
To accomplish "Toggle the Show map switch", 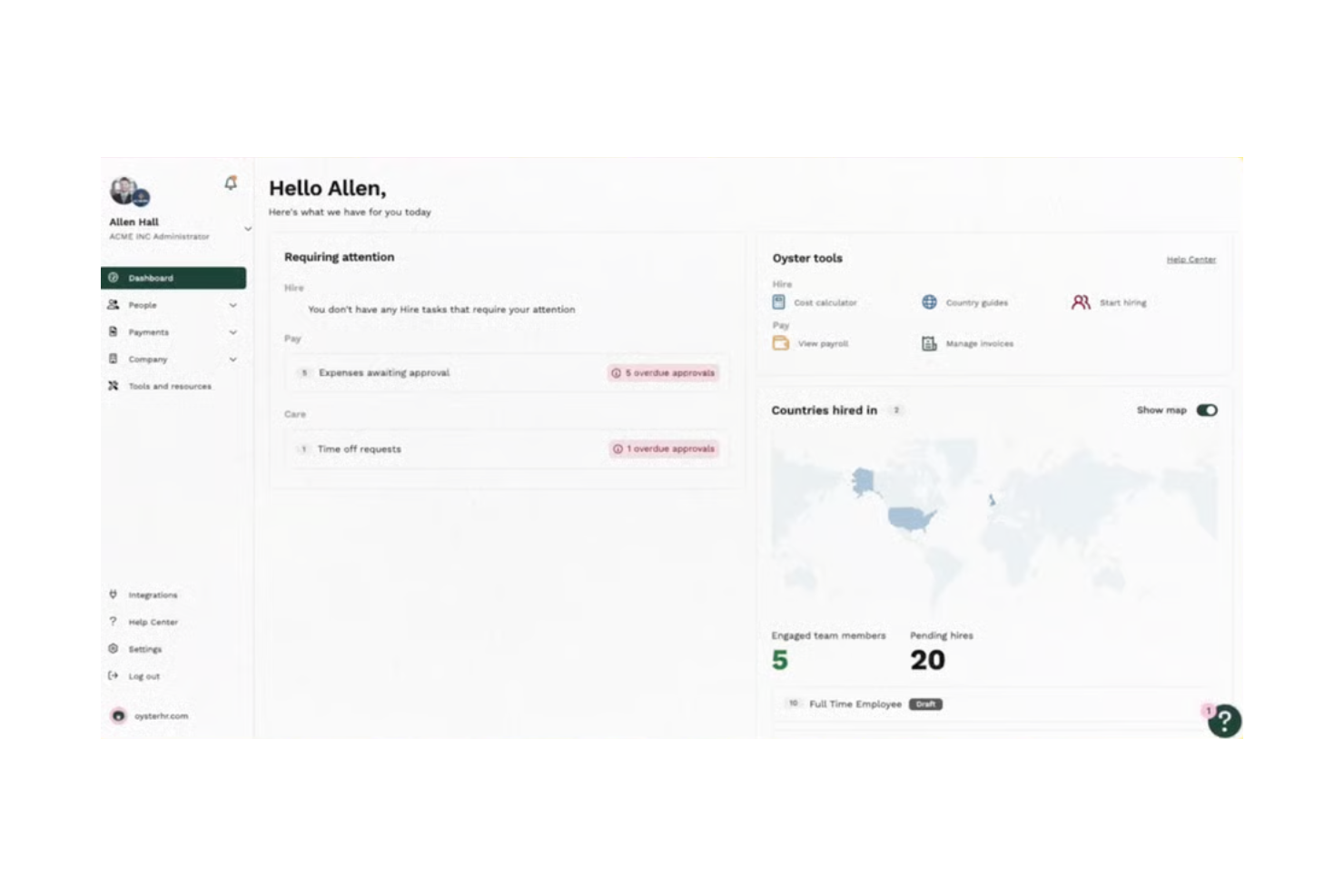I will 1207,410.
